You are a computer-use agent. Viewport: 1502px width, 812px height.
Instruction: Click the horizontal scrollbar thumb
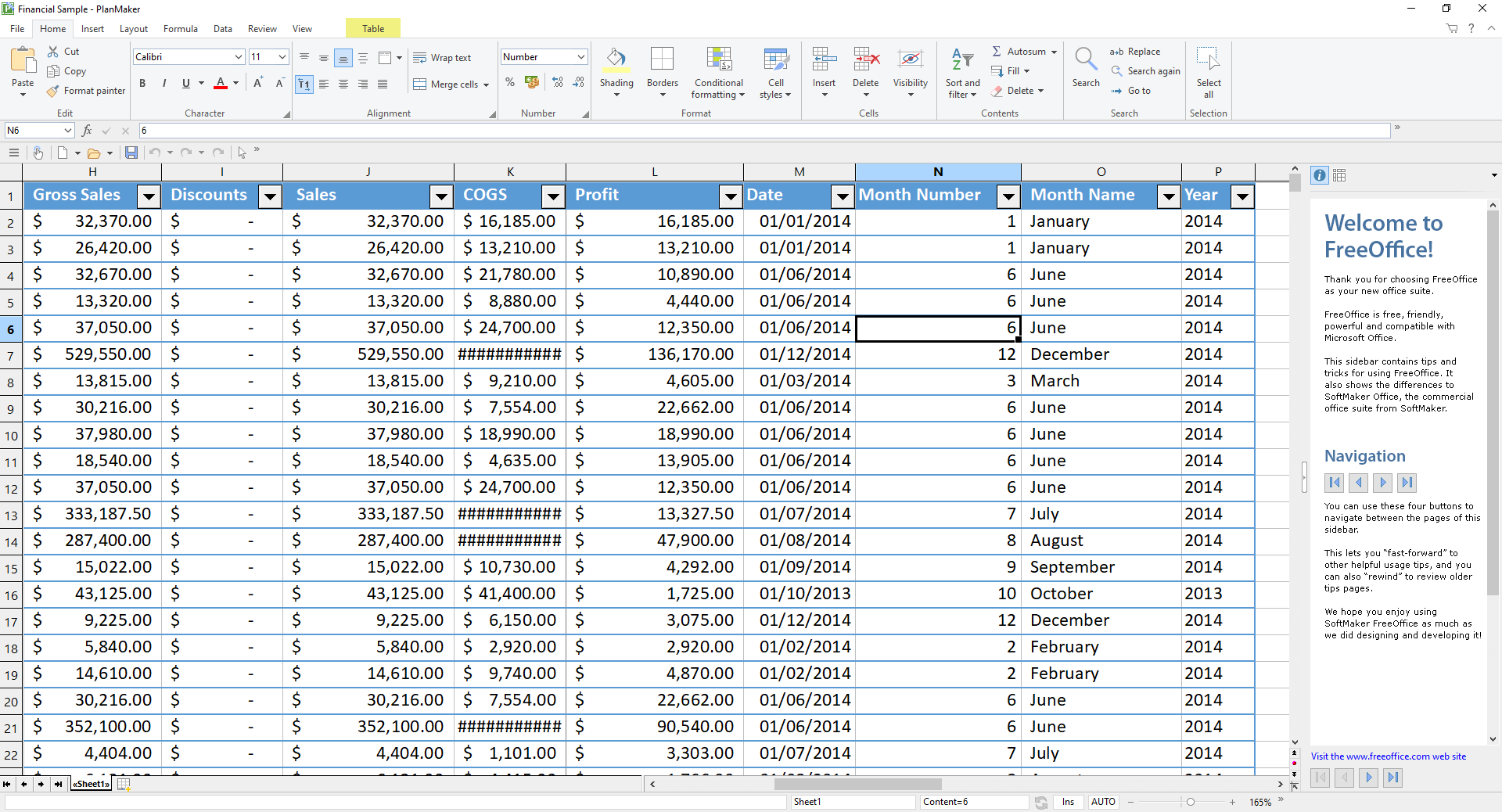click(x=857, y=784)
